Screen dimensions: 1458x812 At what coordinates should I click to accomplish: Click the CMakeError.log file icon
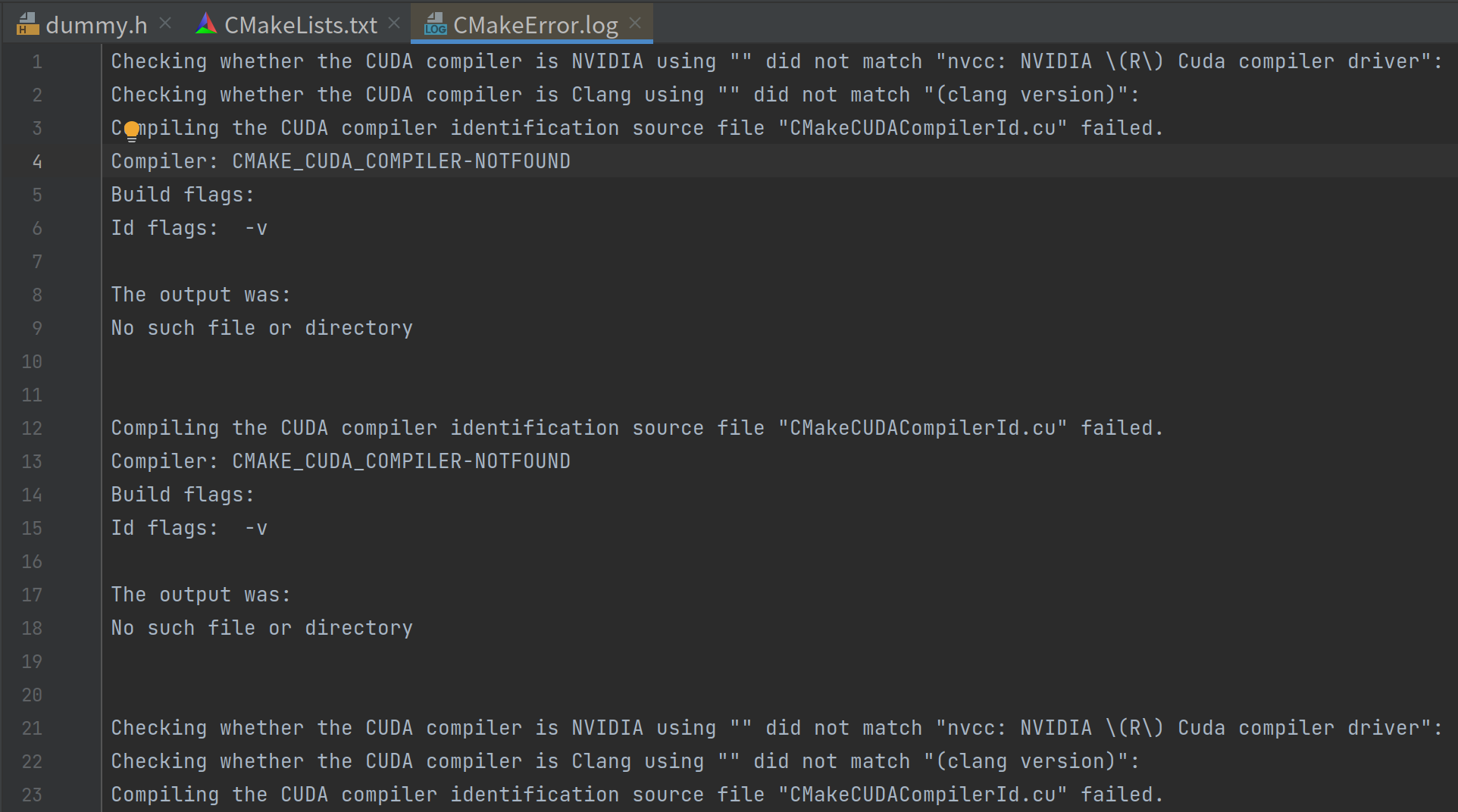[x=435, y=24]
